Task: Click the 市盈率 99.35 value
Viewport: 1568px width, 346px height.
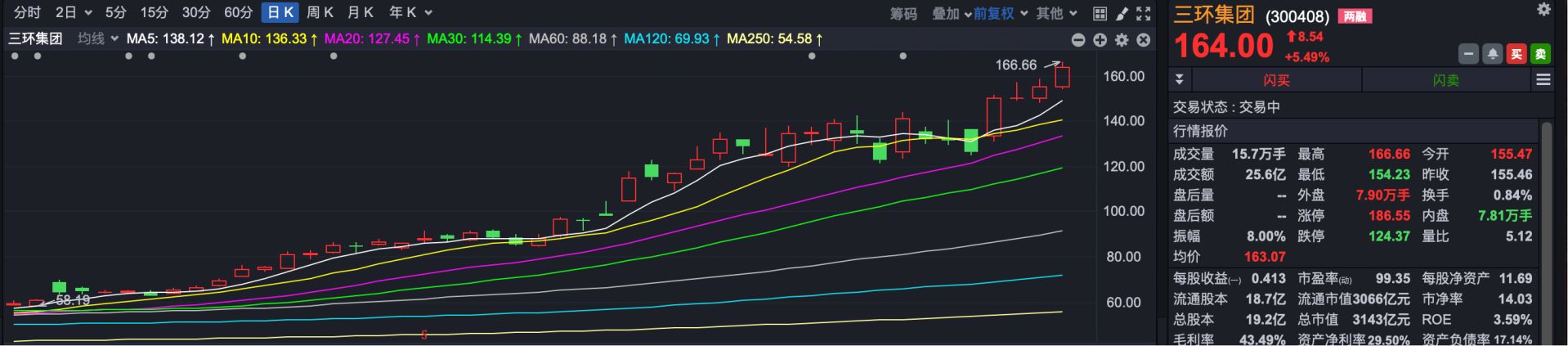Action: (1391, 278)
